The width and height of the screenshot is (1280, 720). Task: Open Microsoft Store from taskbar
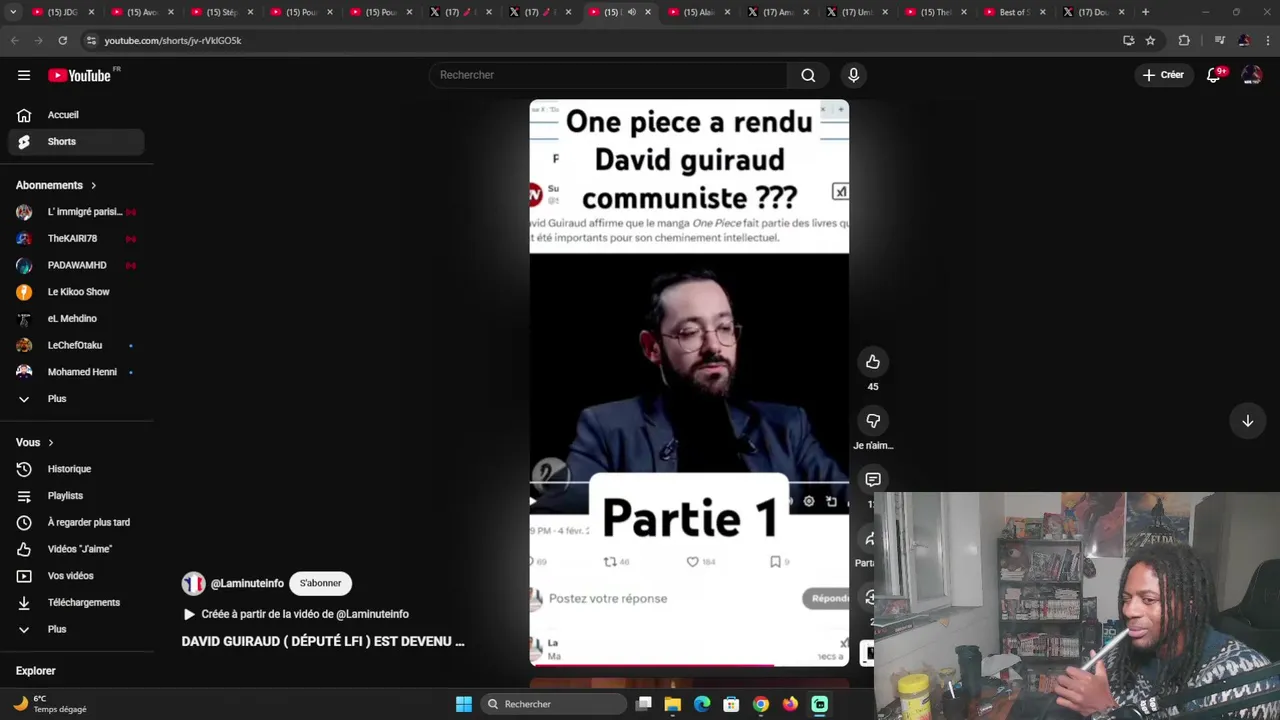(731, 704)
